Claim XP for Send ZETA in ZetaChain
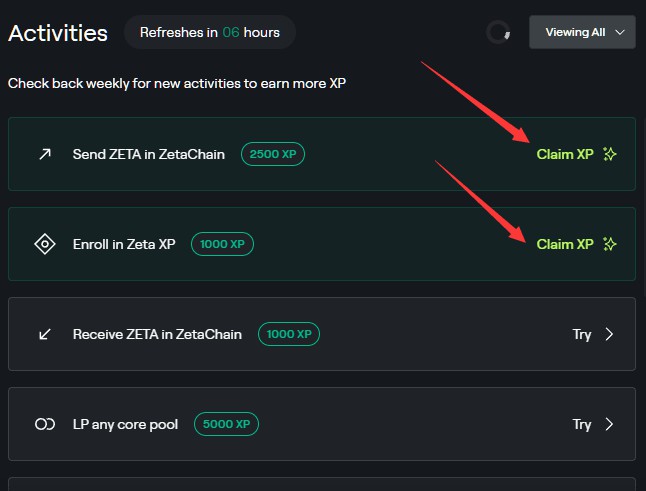This screenshot has height=491, width=646. (565, 154)
